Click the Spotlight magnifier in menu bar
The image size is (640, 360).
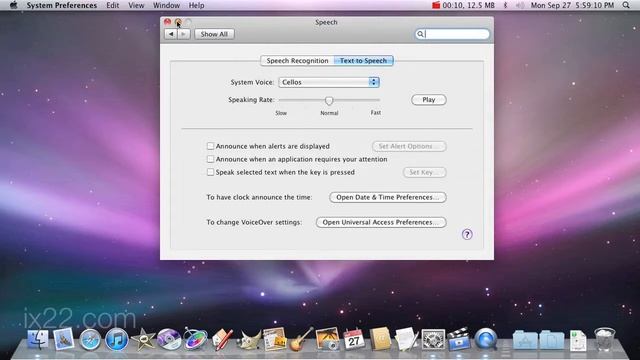(x=626, y=5)
